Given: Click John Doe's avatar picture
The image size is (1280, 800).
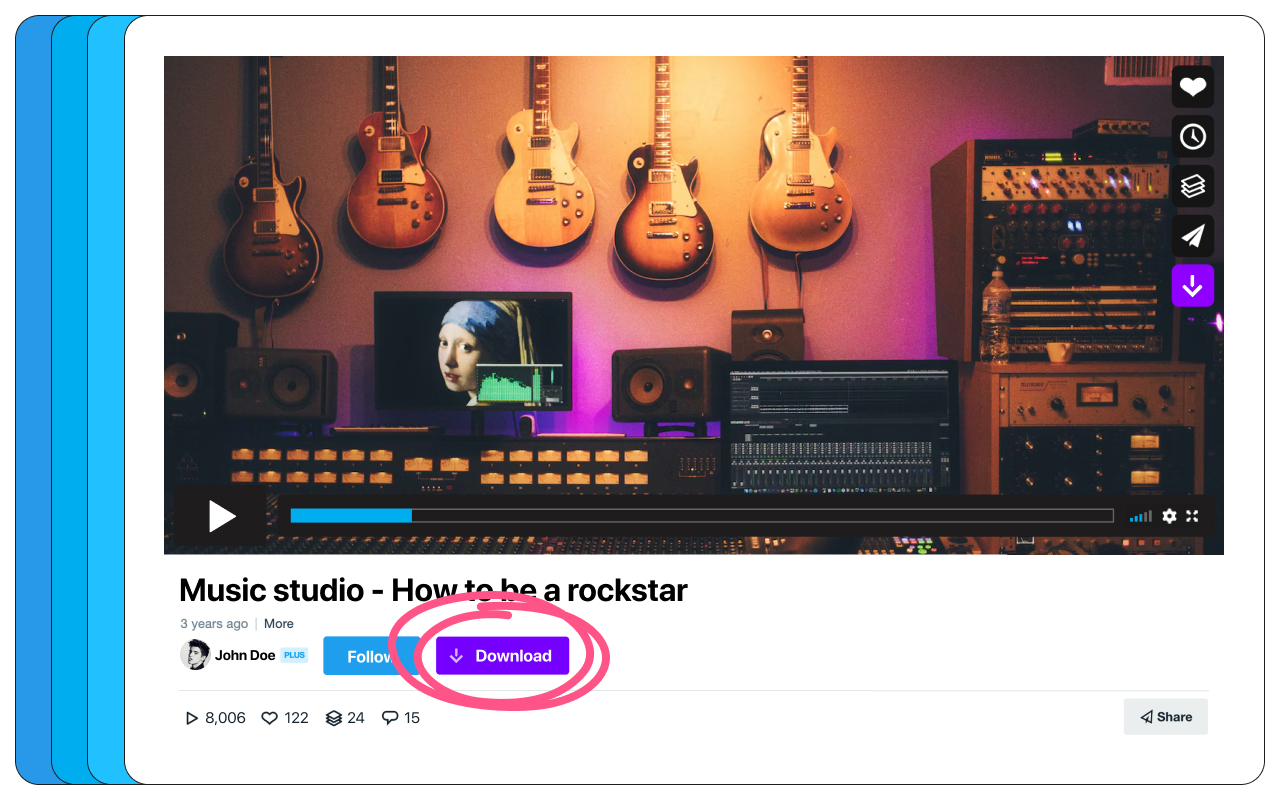Looking at the screenshot, I should 195,655.
